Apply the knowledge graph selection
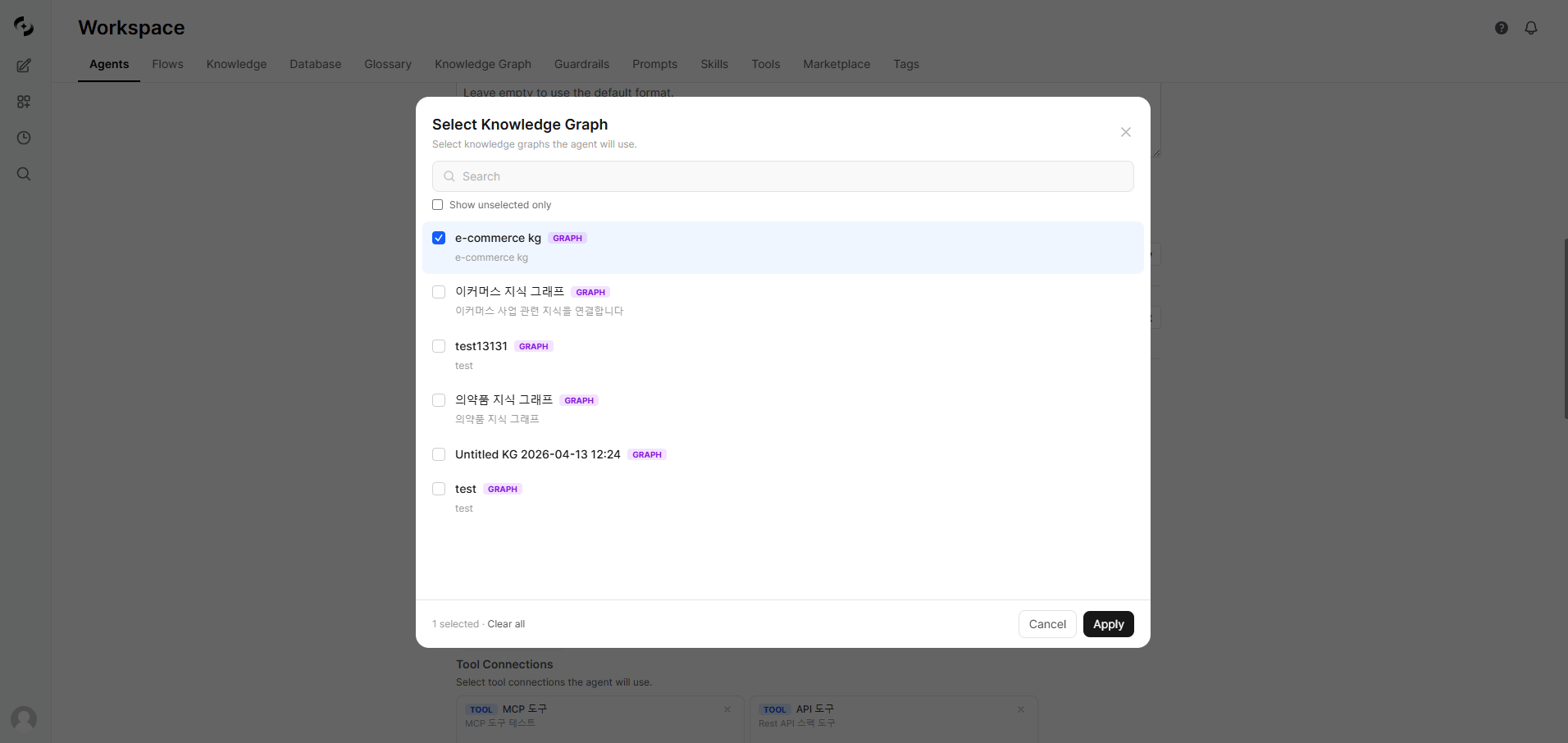The width and height of the screenshot is (1568, 743). [x=1109, y=624]
